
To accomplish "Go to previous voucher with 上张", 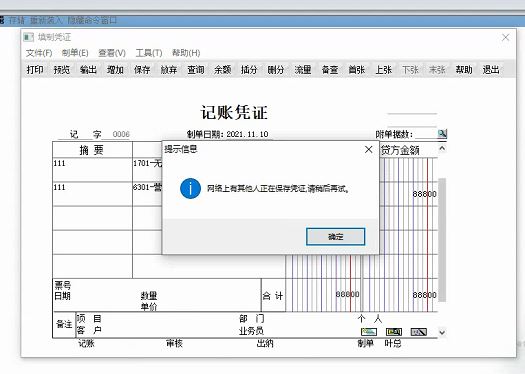I will [x=383, y=70].
